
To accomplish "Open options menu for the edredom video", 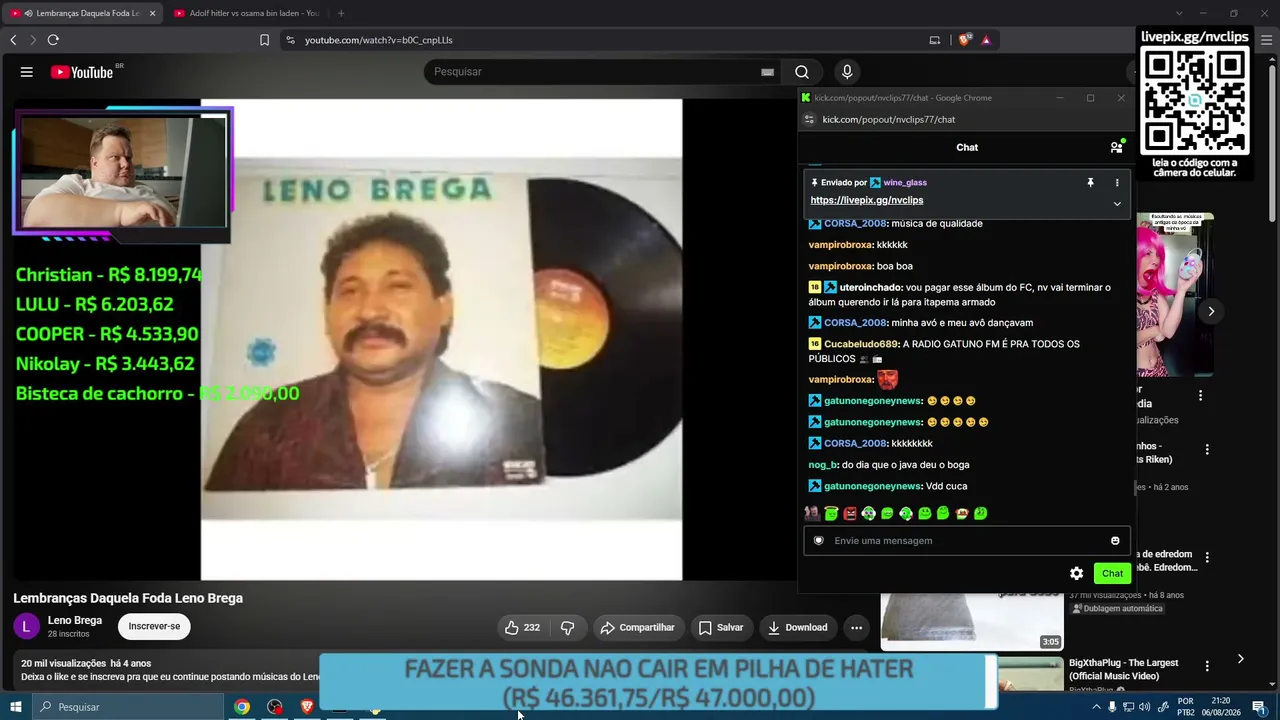I will pos(1207,557).
